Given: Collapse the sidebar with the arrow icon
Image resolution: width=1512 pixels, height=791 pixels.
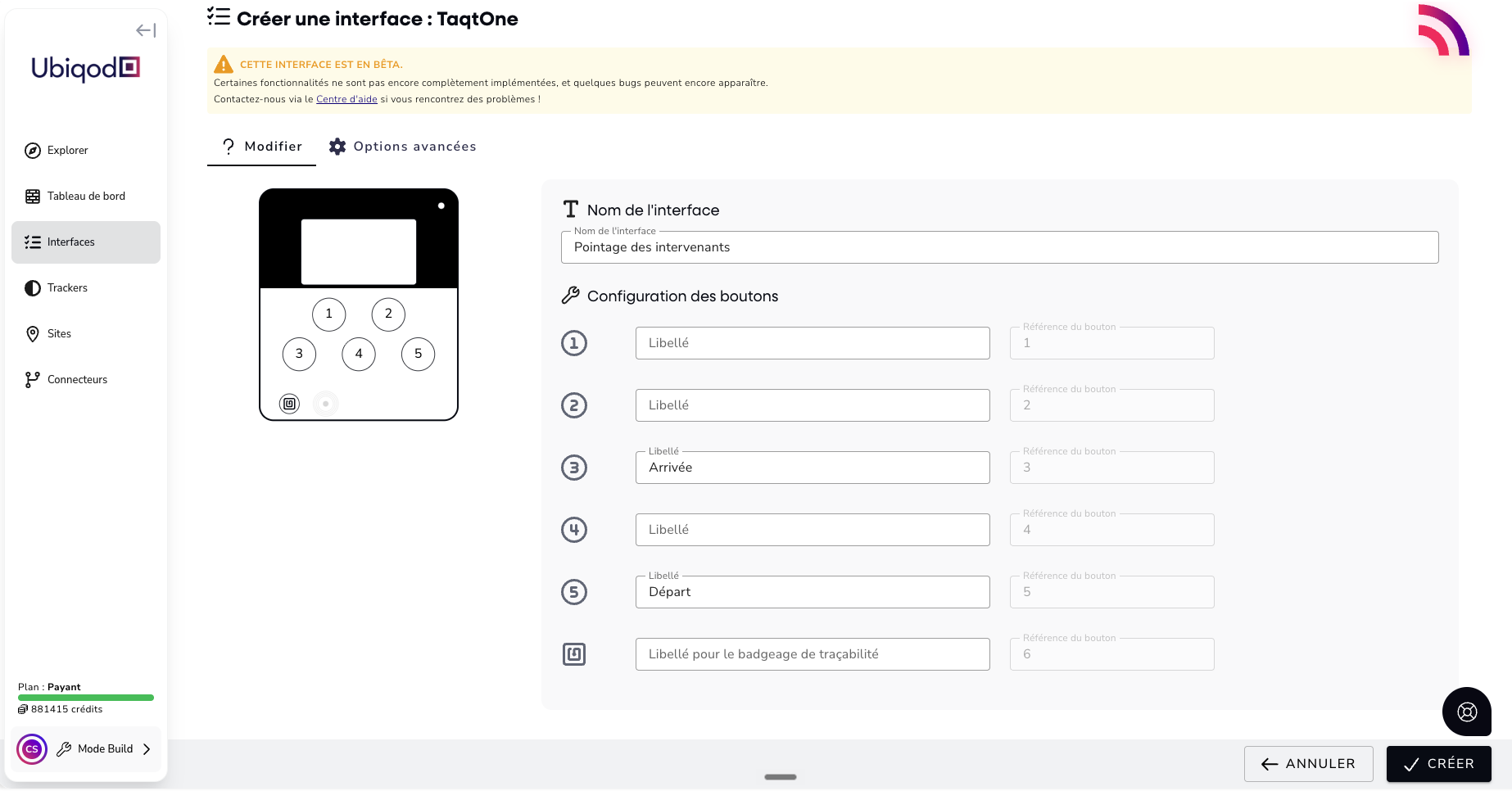Looking at the screenshot, I should coord(146,30).
